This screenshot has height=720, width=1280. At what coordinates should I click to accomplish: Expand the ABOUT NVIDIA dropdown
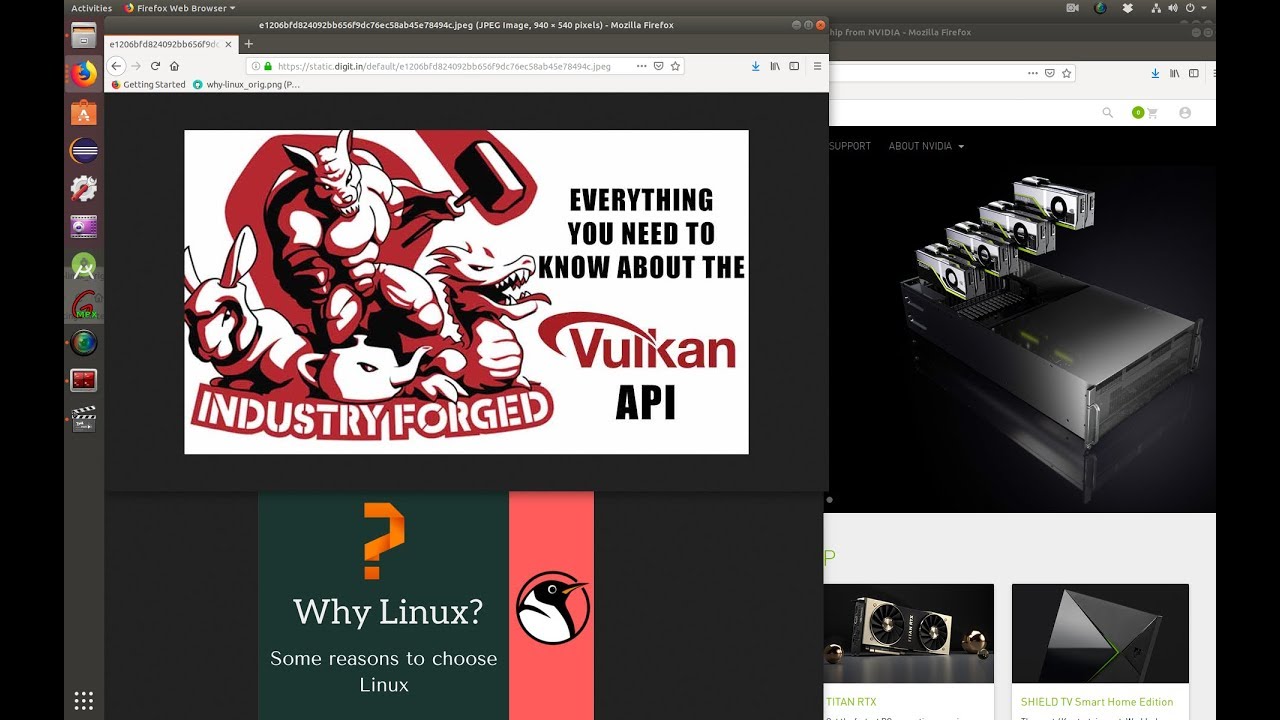[x=926, y=146]
